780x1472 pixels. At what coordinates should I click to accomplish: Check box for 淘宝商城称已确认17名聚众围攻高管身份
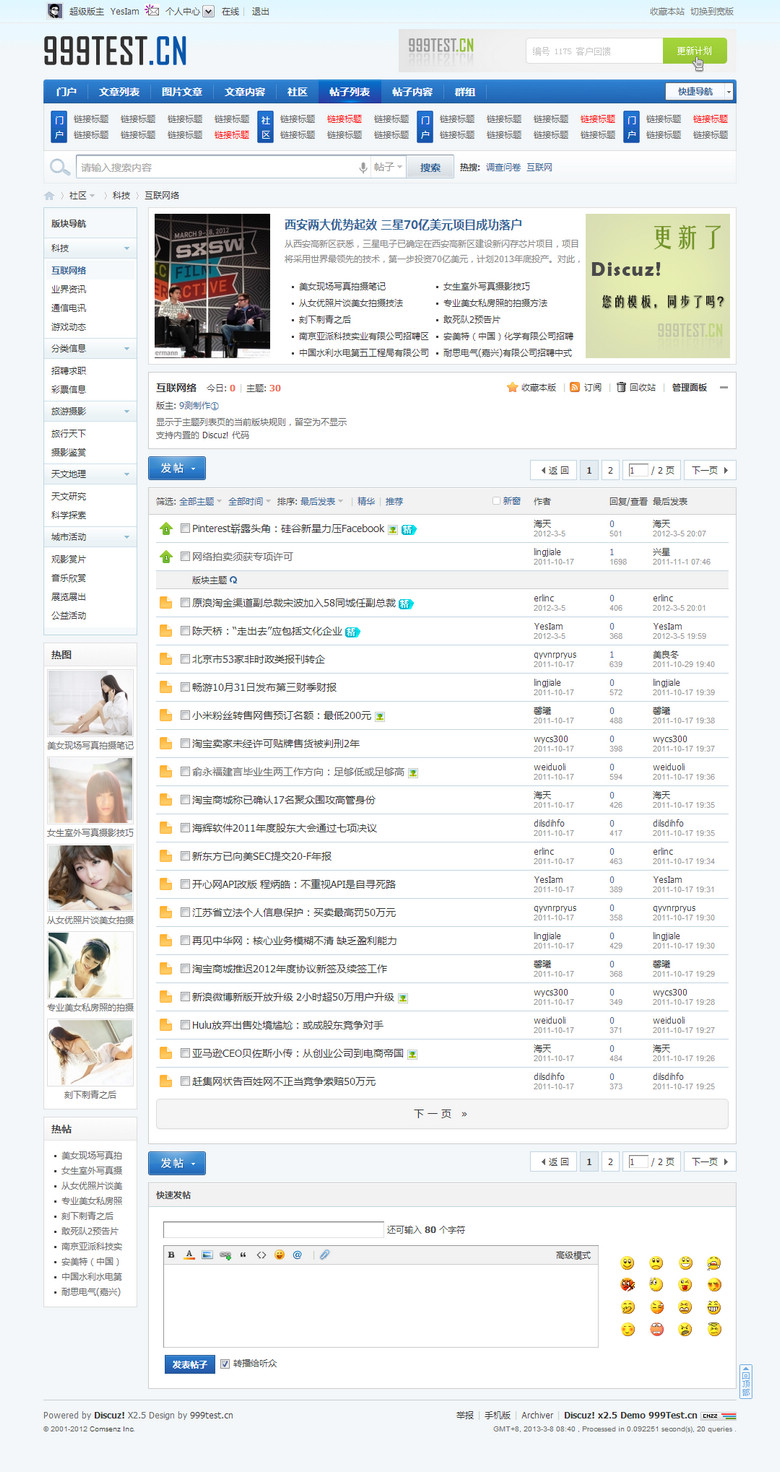[x=185, y=800]
